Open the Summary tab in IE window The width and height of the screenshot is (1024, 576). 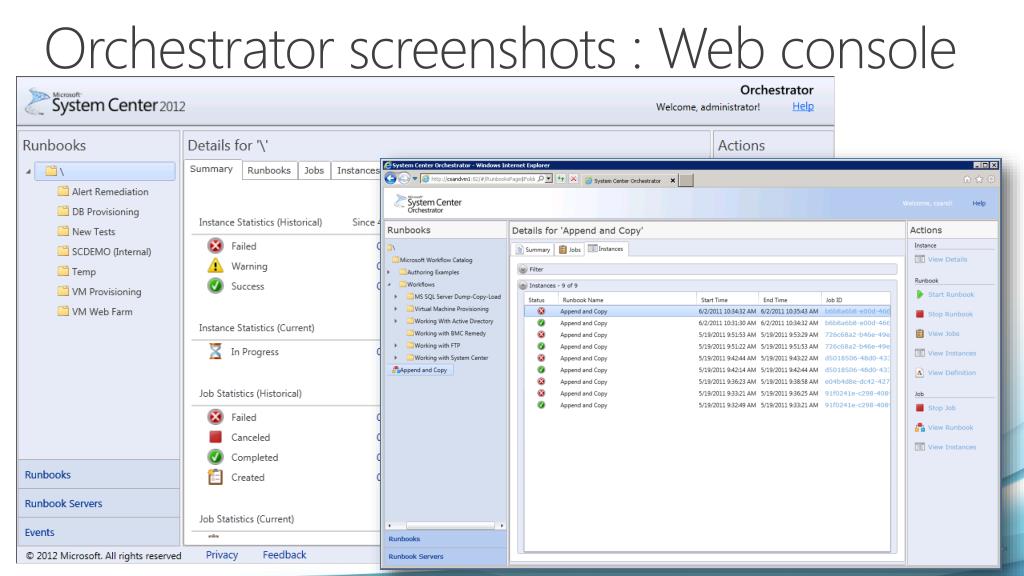click(x=534, y=249)
